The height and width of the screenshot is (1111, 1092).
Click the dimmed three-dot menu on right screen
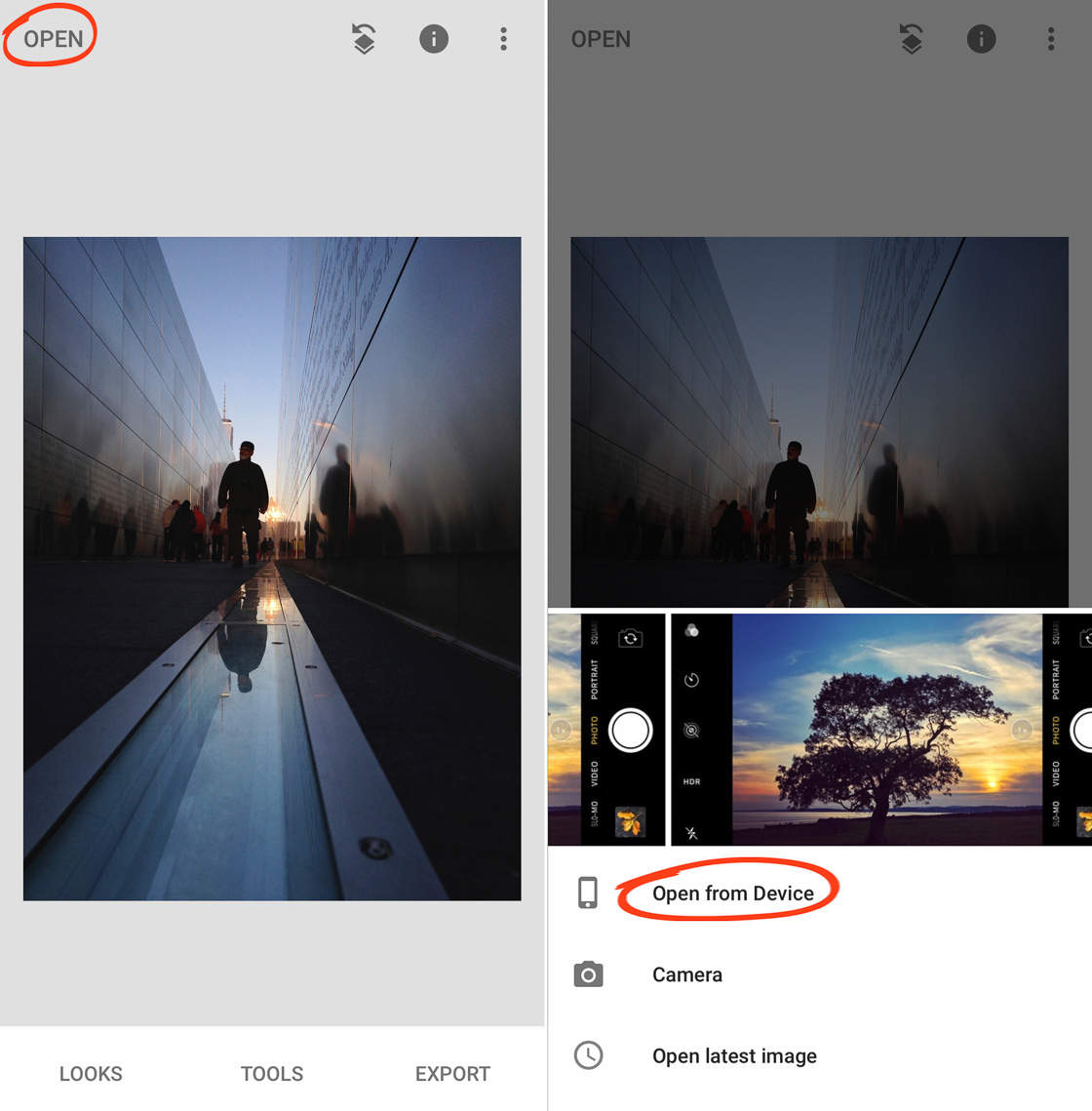(1050, 39)
